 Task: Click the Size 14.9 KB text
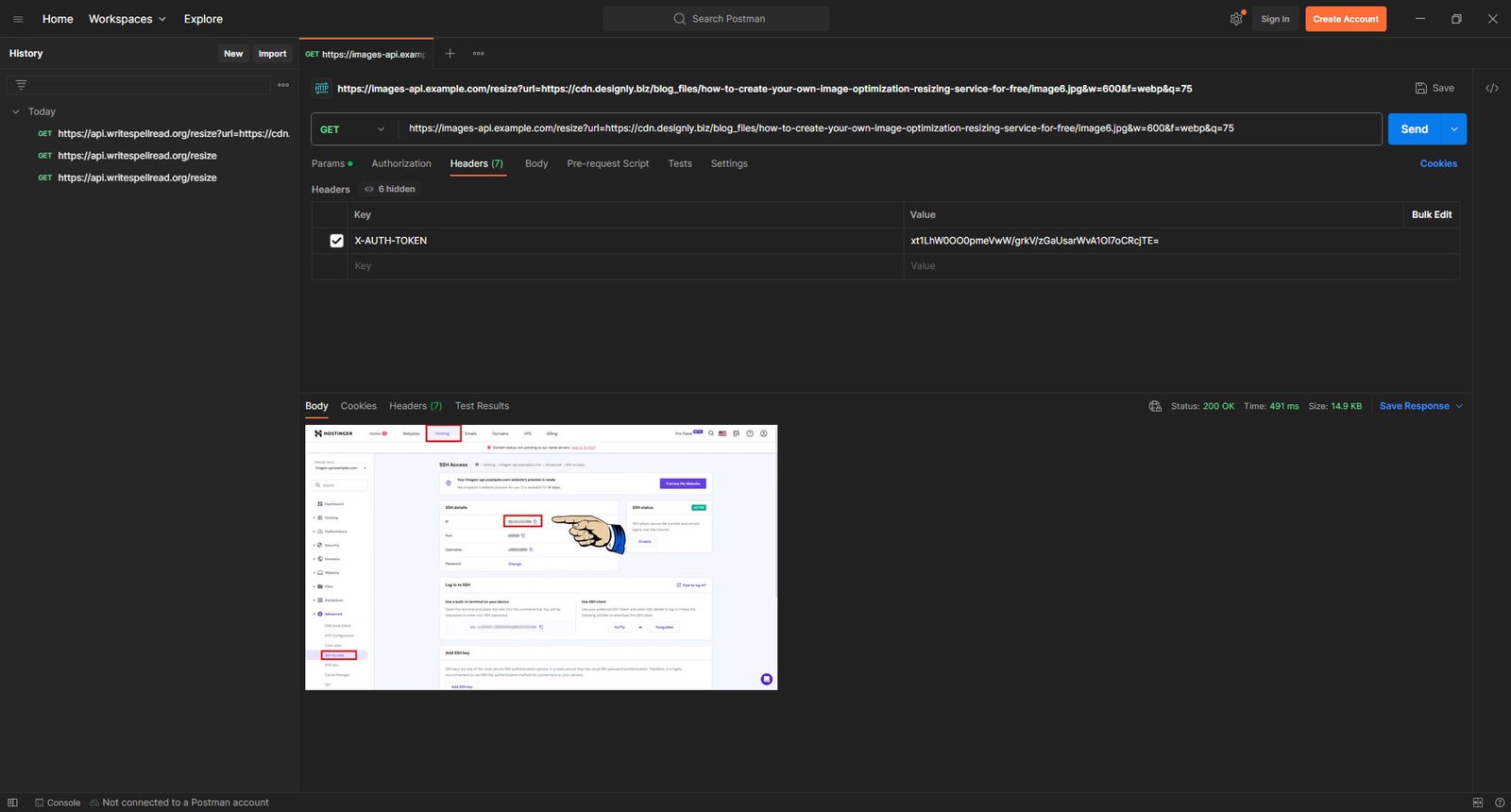(x=1334, y=406)
